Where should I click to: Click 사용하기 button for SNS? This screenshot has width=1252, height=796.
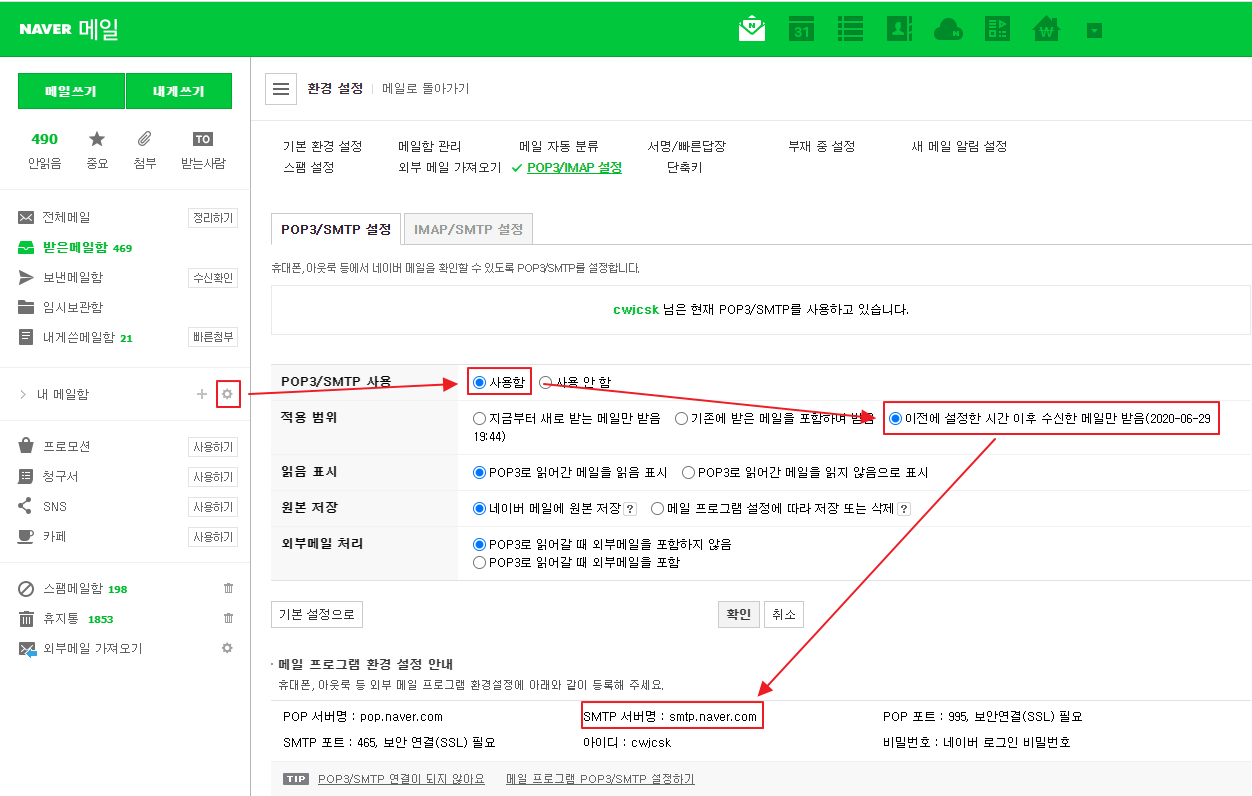[213, 507]
